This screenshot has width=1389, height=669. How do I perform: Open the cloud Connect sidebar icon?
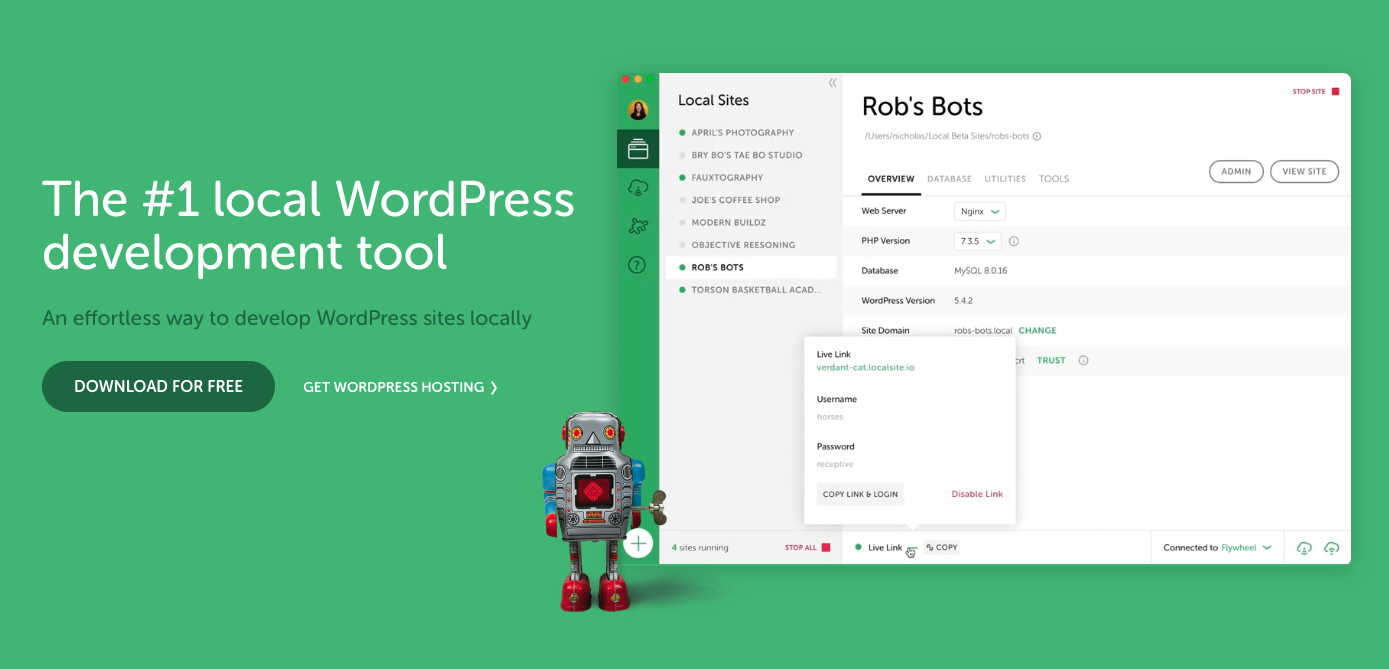638,188
